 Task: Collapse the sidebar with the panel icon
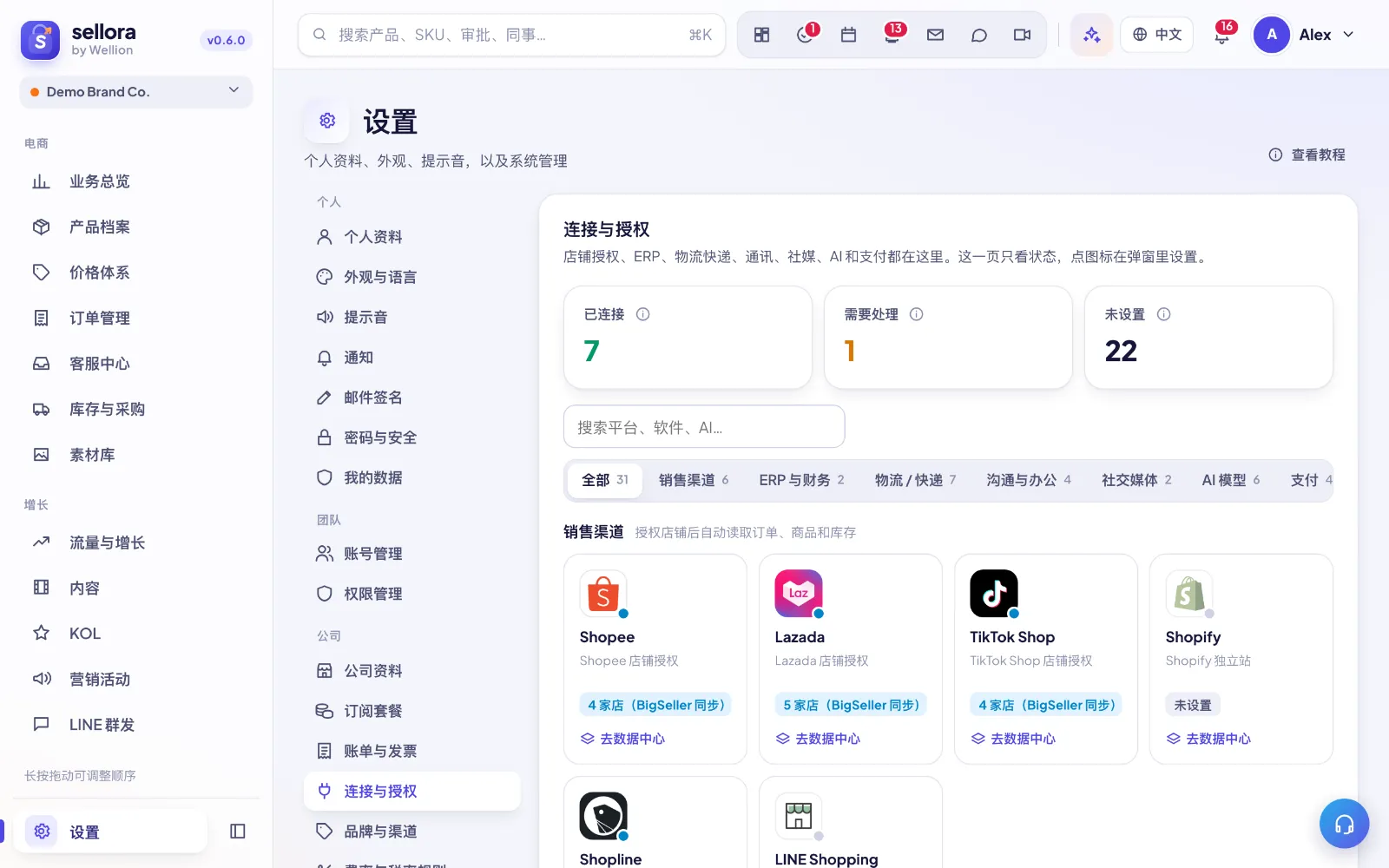238,832
